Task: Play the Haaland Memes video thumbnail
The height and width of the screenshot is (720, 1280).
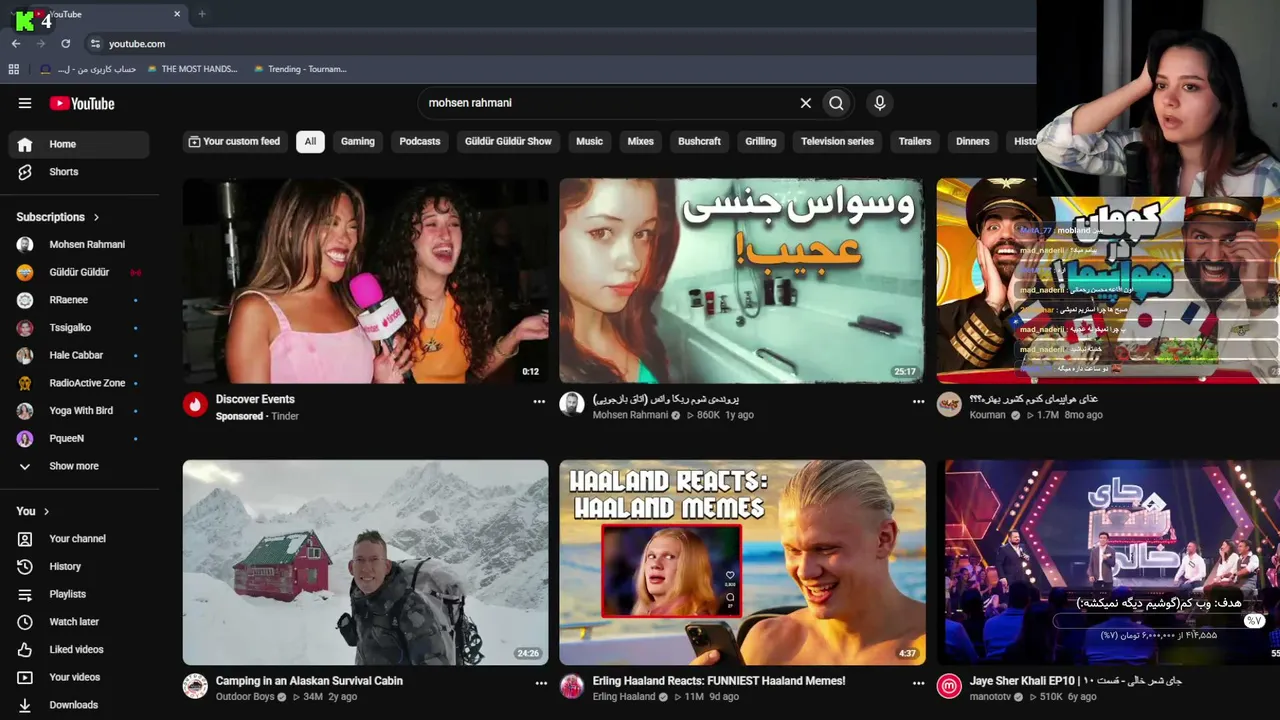Action: pos(742,562)
